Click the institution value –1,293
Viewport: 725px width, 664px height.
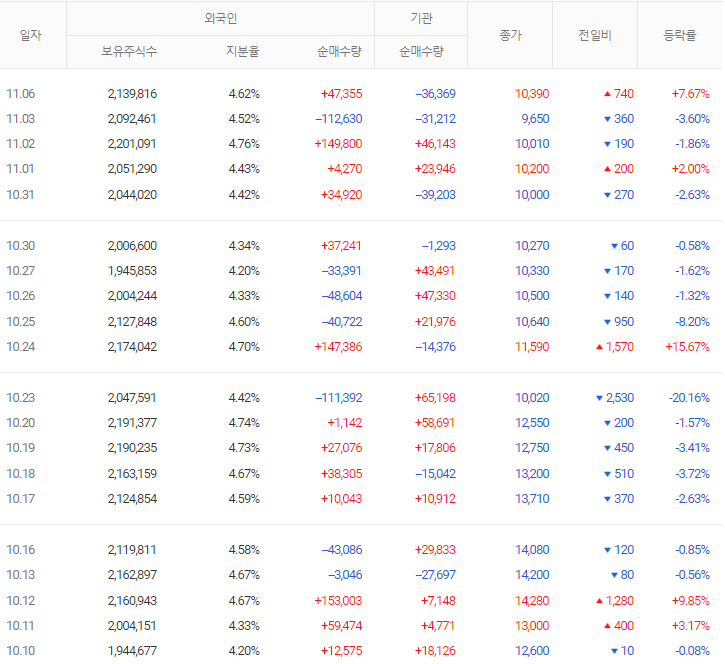[x=439, y=246]
